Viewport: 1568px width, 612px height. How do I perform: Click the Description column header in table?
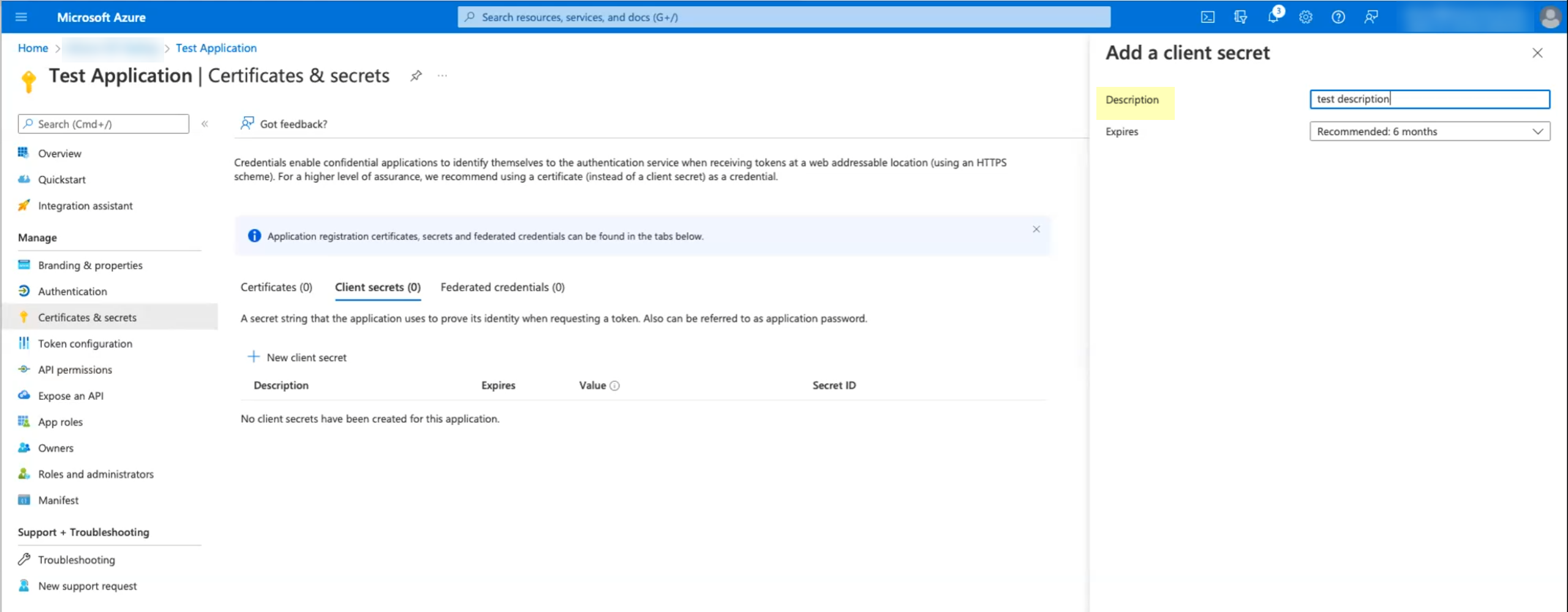tap(281, 386)
